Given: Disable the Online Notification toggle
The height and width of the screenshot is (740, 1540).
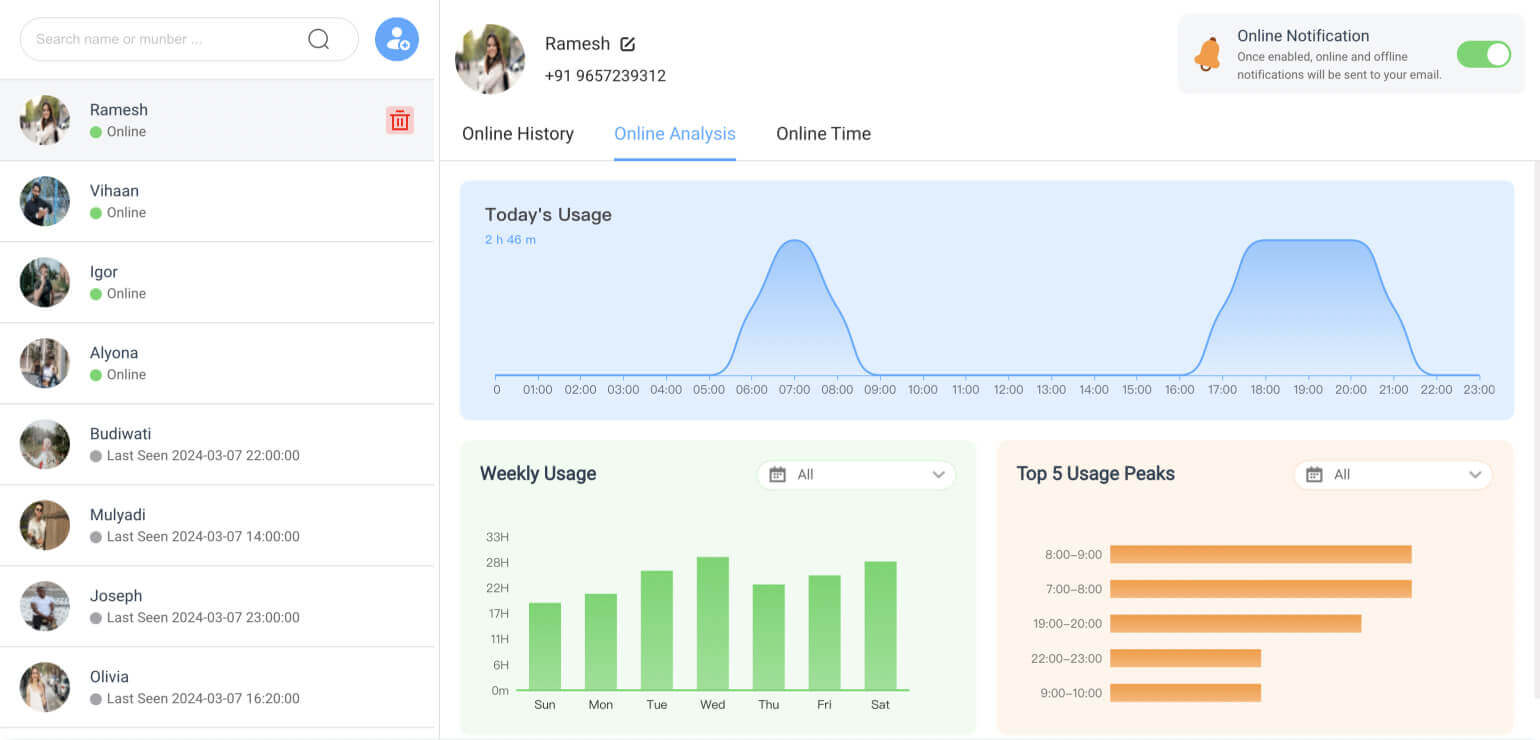Looking at the screenshot, I should click(x=1483, y=54).
